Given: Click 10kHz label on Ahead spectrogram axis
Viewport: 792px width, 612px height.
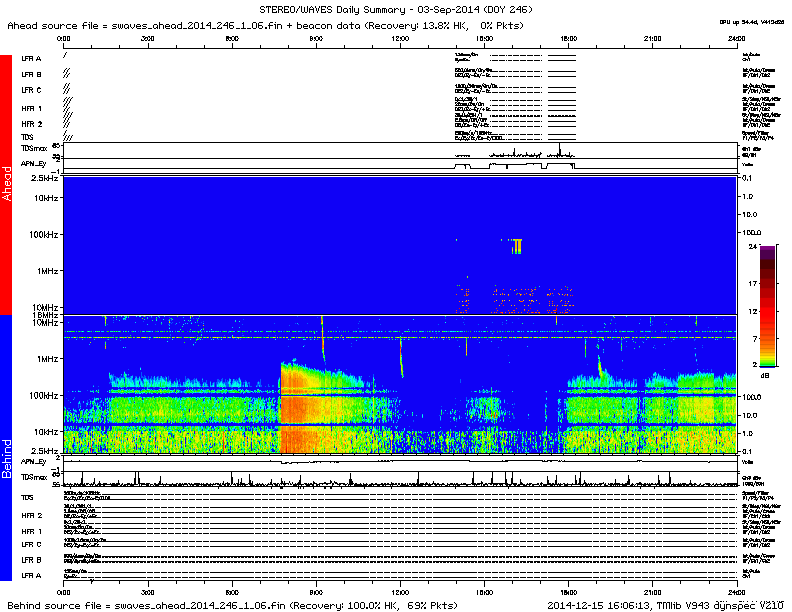Looking at the screenshot, I should click(x=45, y=197).
